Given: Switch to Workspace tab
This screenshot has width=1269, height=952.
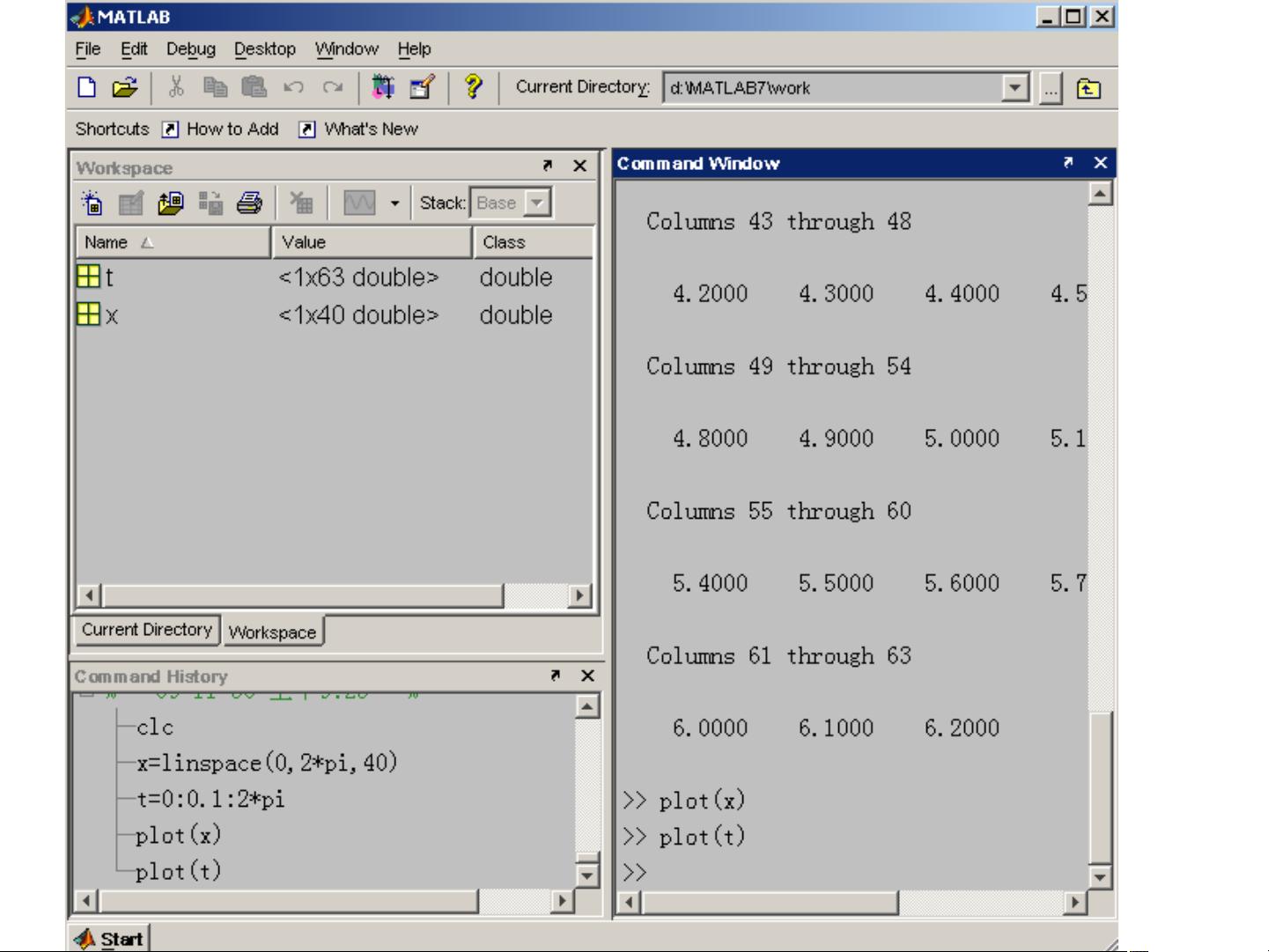Looking at the screenshot, I should pos(272,632).
